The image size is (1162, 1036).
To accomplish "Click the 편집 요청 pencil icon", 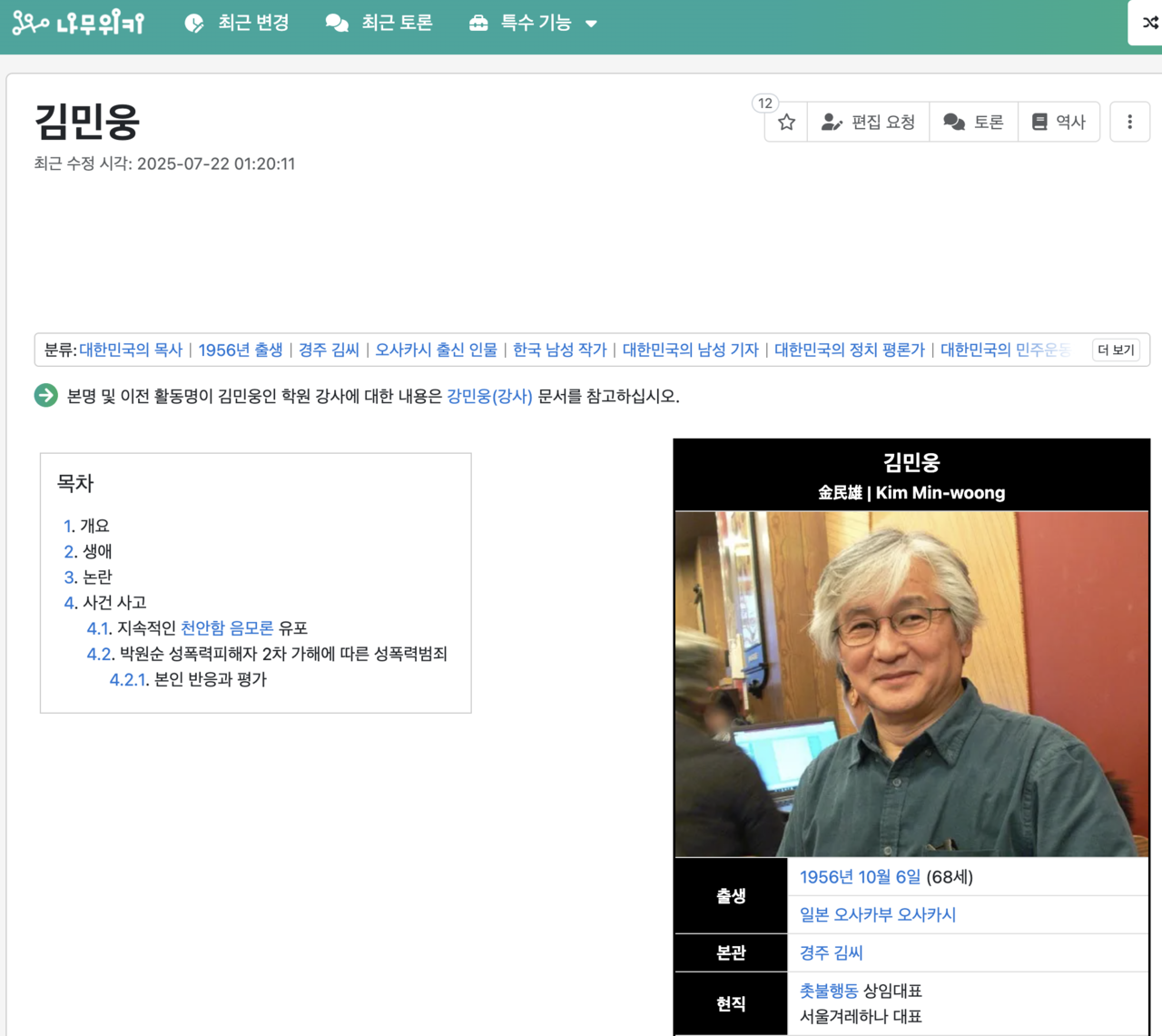I will click(x=832, y=121).
